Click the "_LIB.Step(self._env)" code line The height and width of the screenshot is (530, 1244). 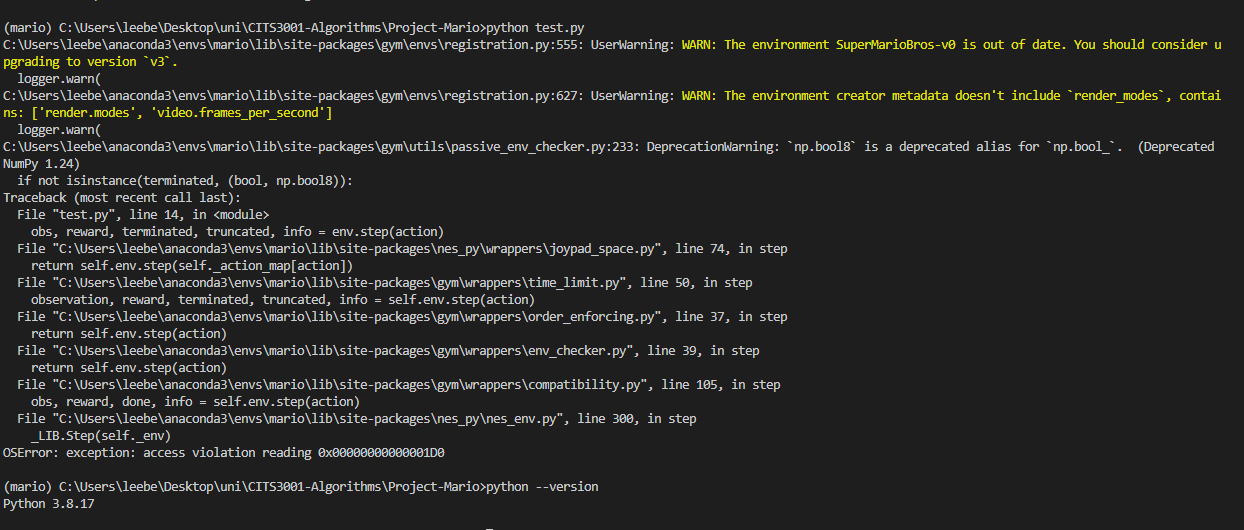(x=101, y=436)
